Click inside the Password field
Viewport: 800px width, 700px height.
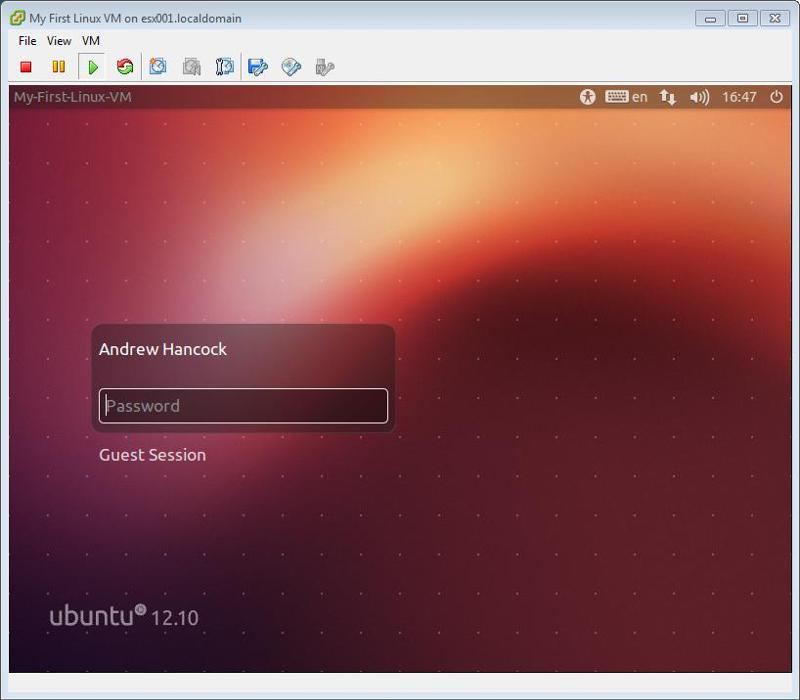[x=243, y=406]
